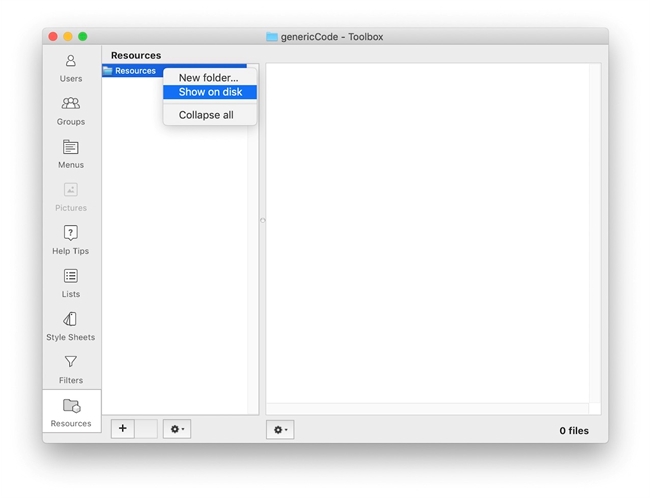Click the blank button beside the plus
650x498 pixels.
point(146,429)
